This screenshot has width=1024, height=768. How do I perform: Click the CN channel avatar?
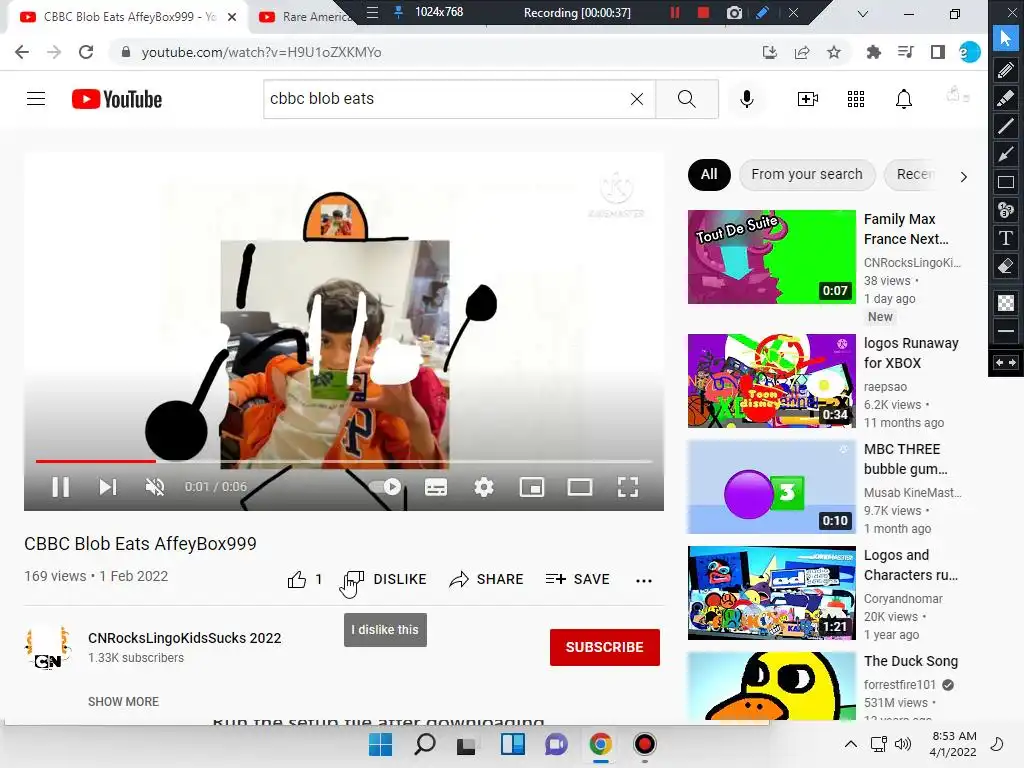pos(48,648)
